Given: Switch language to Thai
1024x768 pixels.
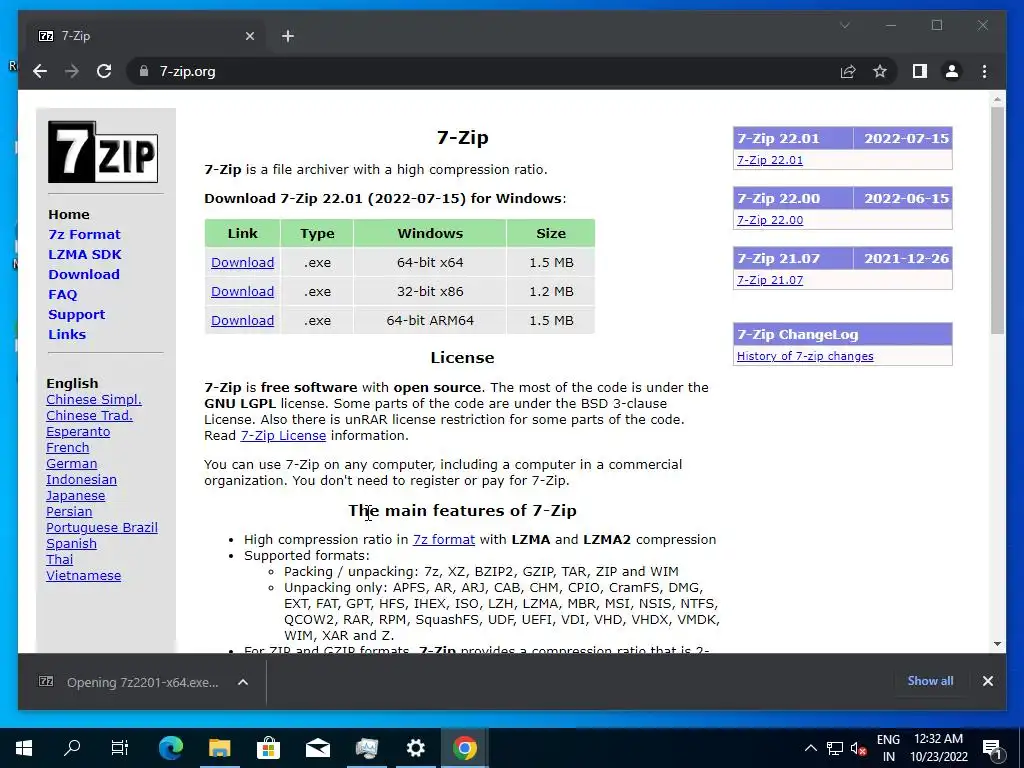Looking at the screenshot, I should point(59,560).
